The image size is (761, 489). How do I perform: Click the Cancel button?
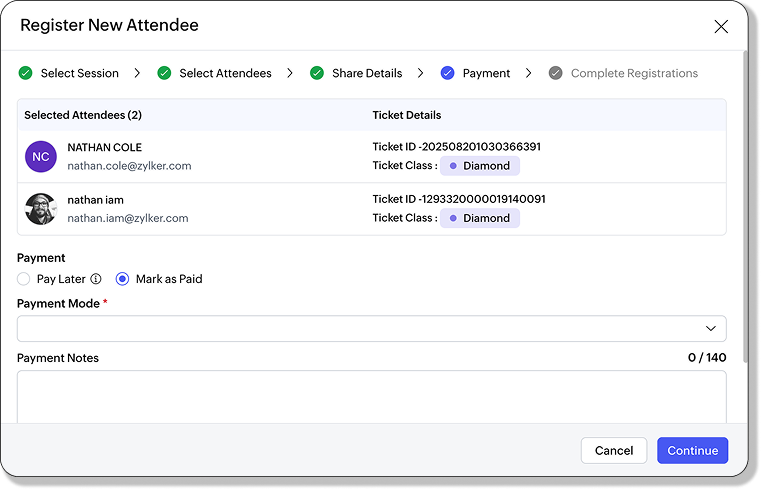pos(614,451)
